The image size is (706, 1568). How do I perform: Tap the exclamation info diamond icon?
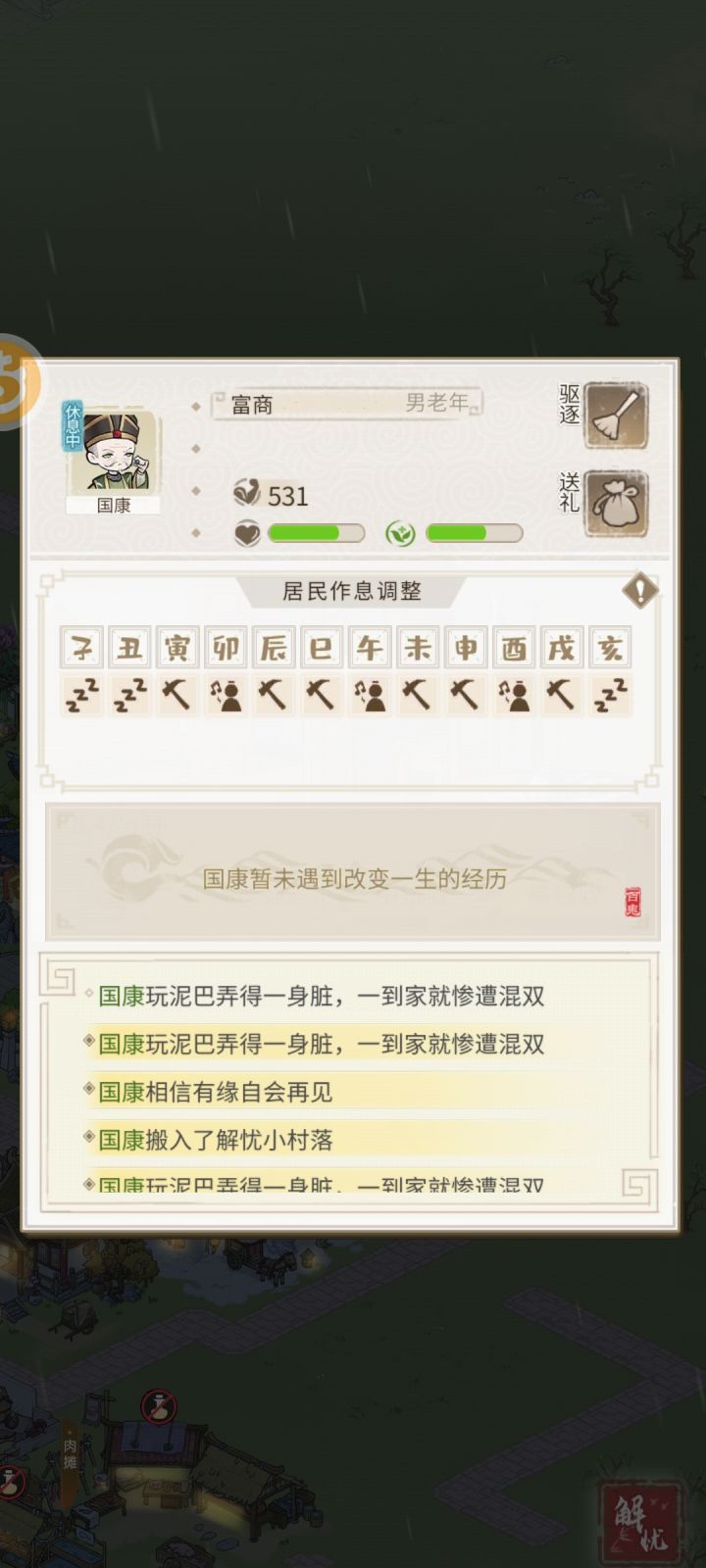click(x=640, y=591)
